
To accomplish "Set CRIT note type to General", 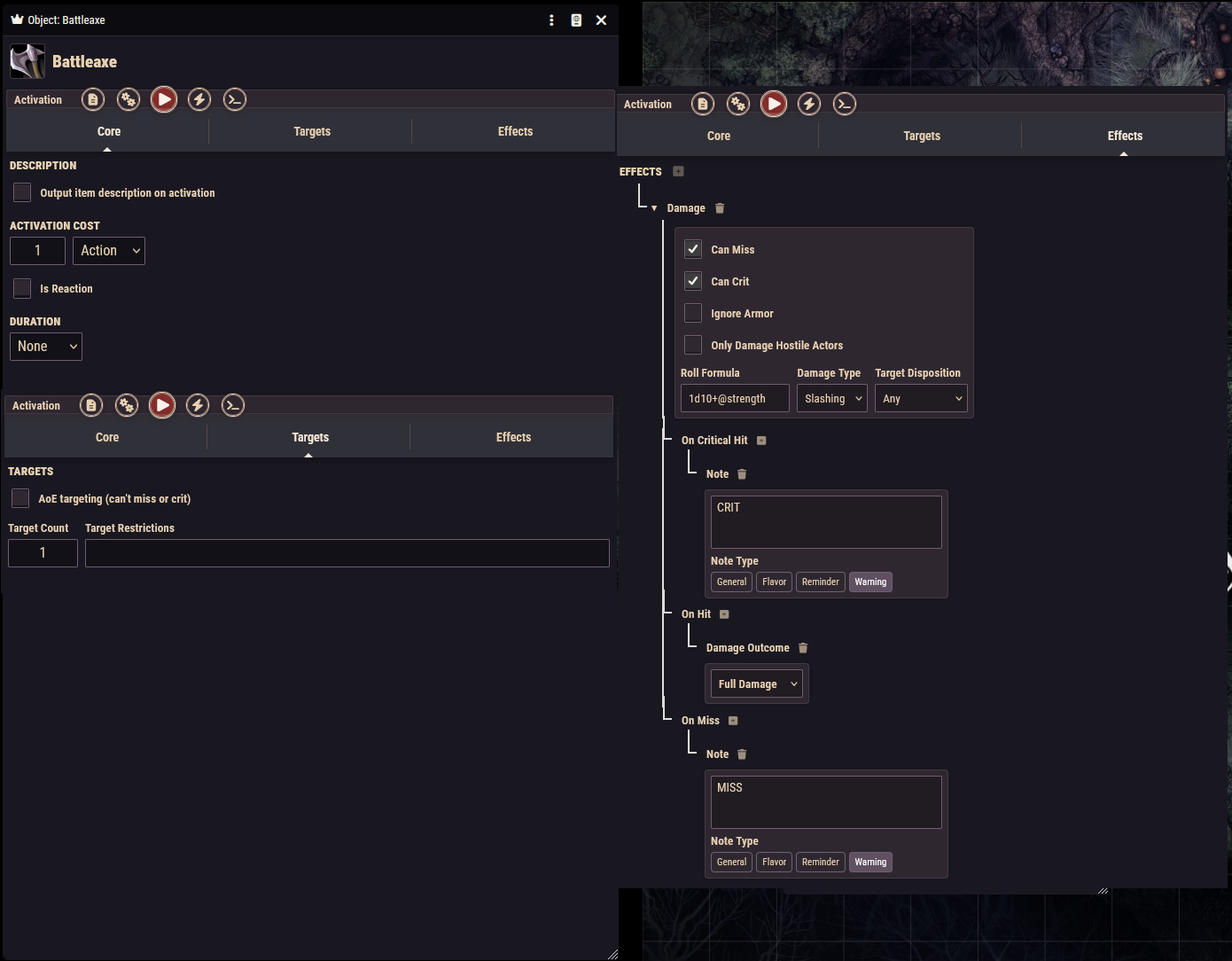I will (x=731, y=582).
